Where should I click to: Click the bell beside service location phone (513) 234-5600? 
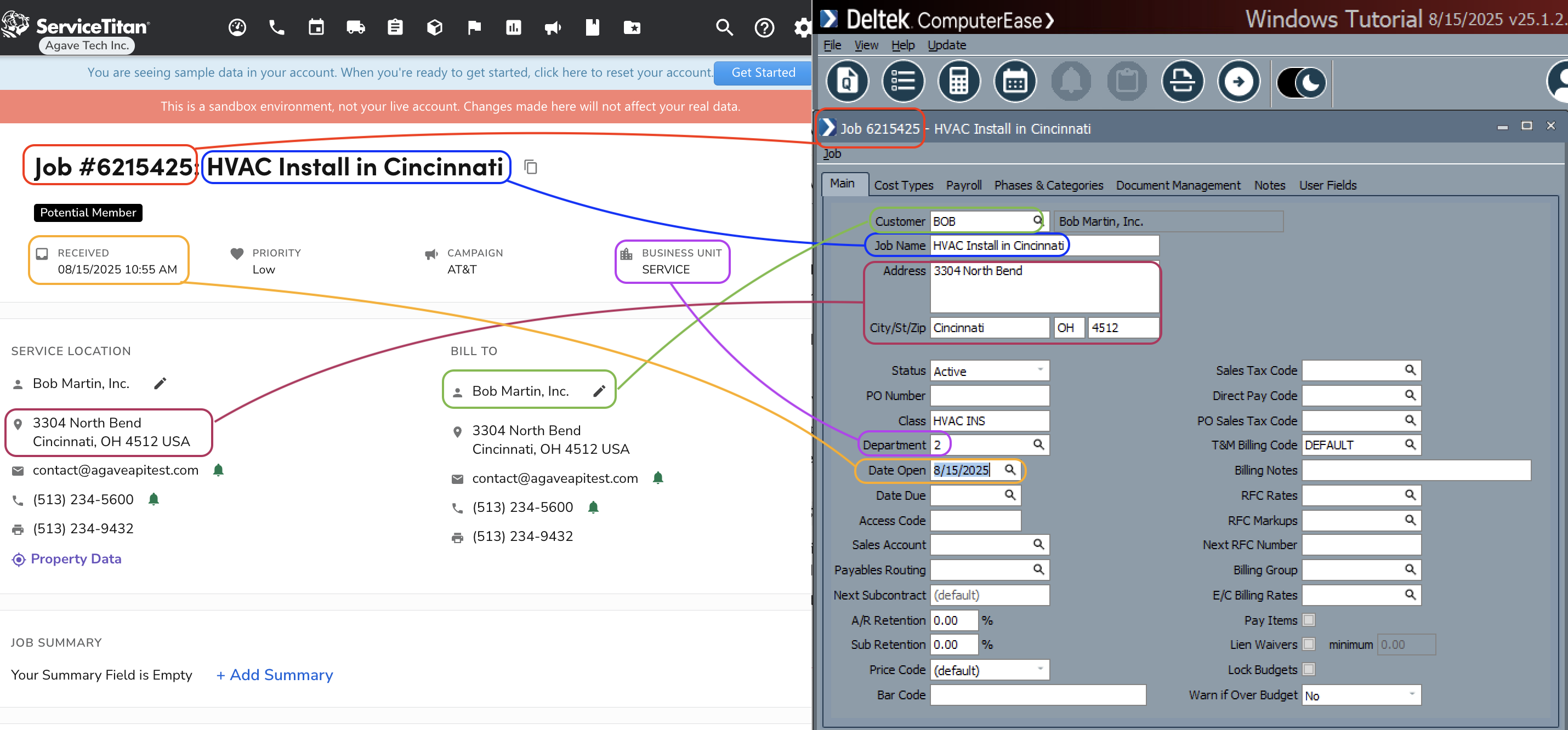[x=154, y=499]
